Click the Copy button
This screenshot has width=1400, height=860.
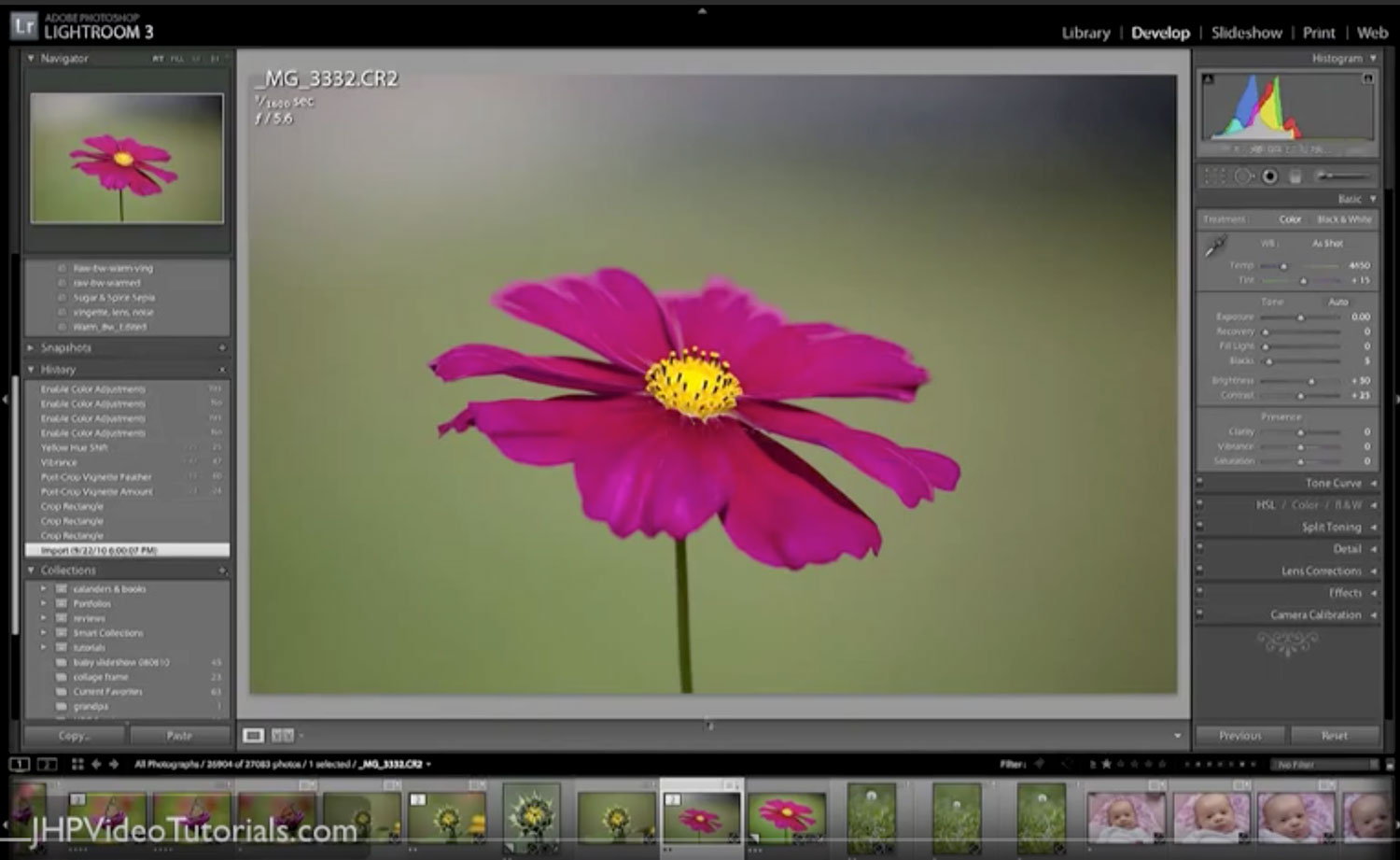pos(73,735)
